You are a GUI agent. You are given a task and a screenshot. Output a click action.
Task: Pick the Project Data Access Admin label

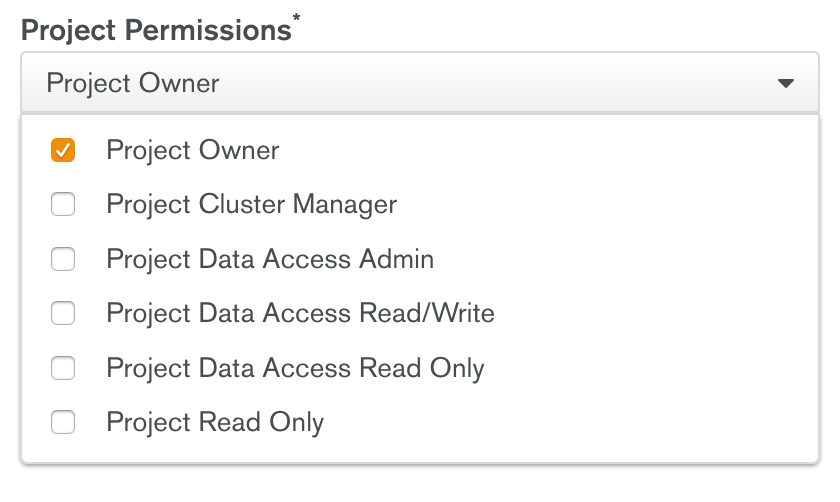[x=270, y=259]
